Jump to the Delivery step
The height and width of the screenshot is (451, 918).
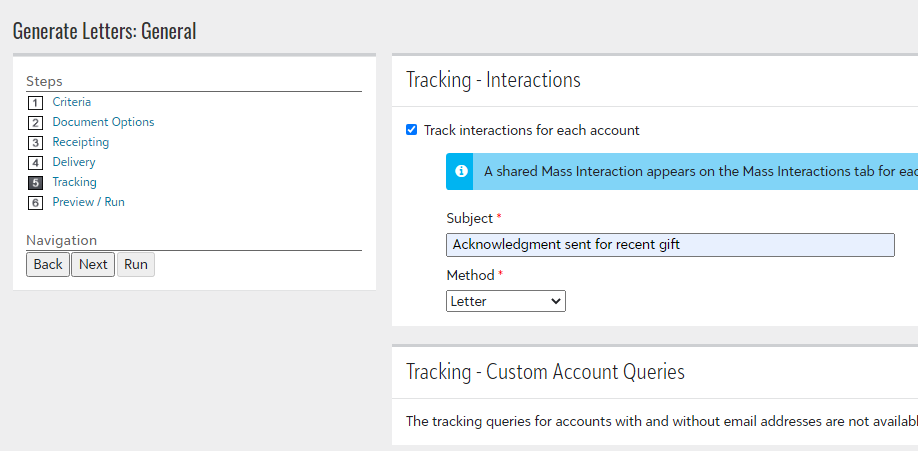click(74, 162)
